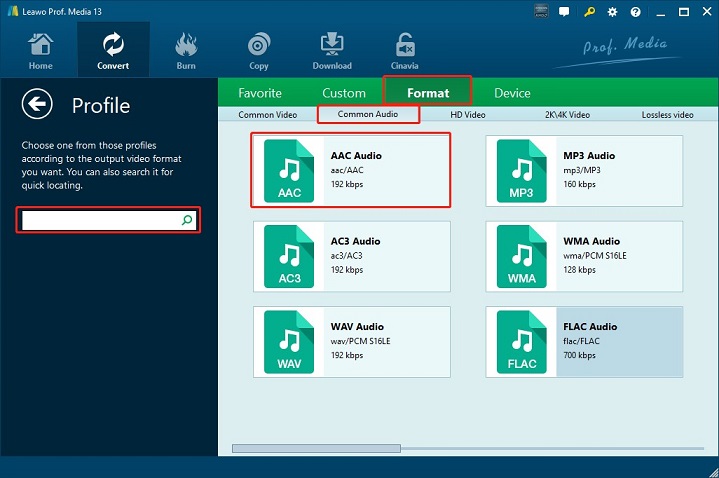Screen dimensions: 719x478
Task: Choose the WMA Audio profile title
Action: pos(592,241)
